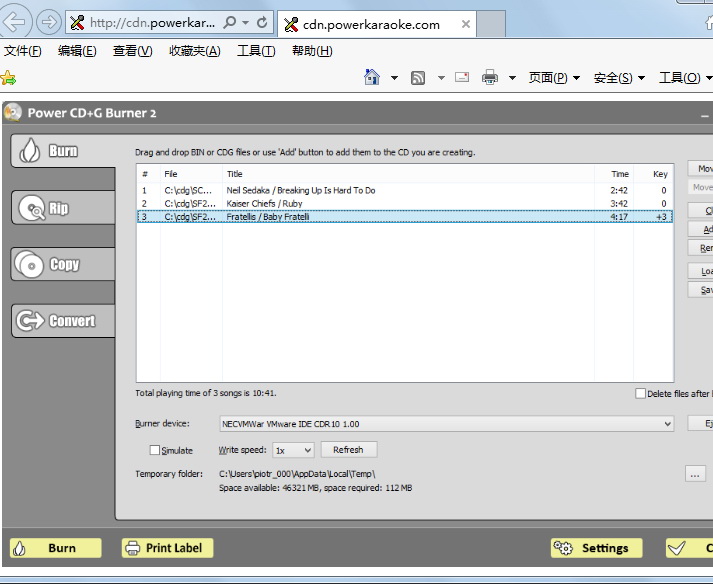This screenshot has height=584, width=713.
Task: Open the 收藏夹(A) menu
Action: pos(195,50)
